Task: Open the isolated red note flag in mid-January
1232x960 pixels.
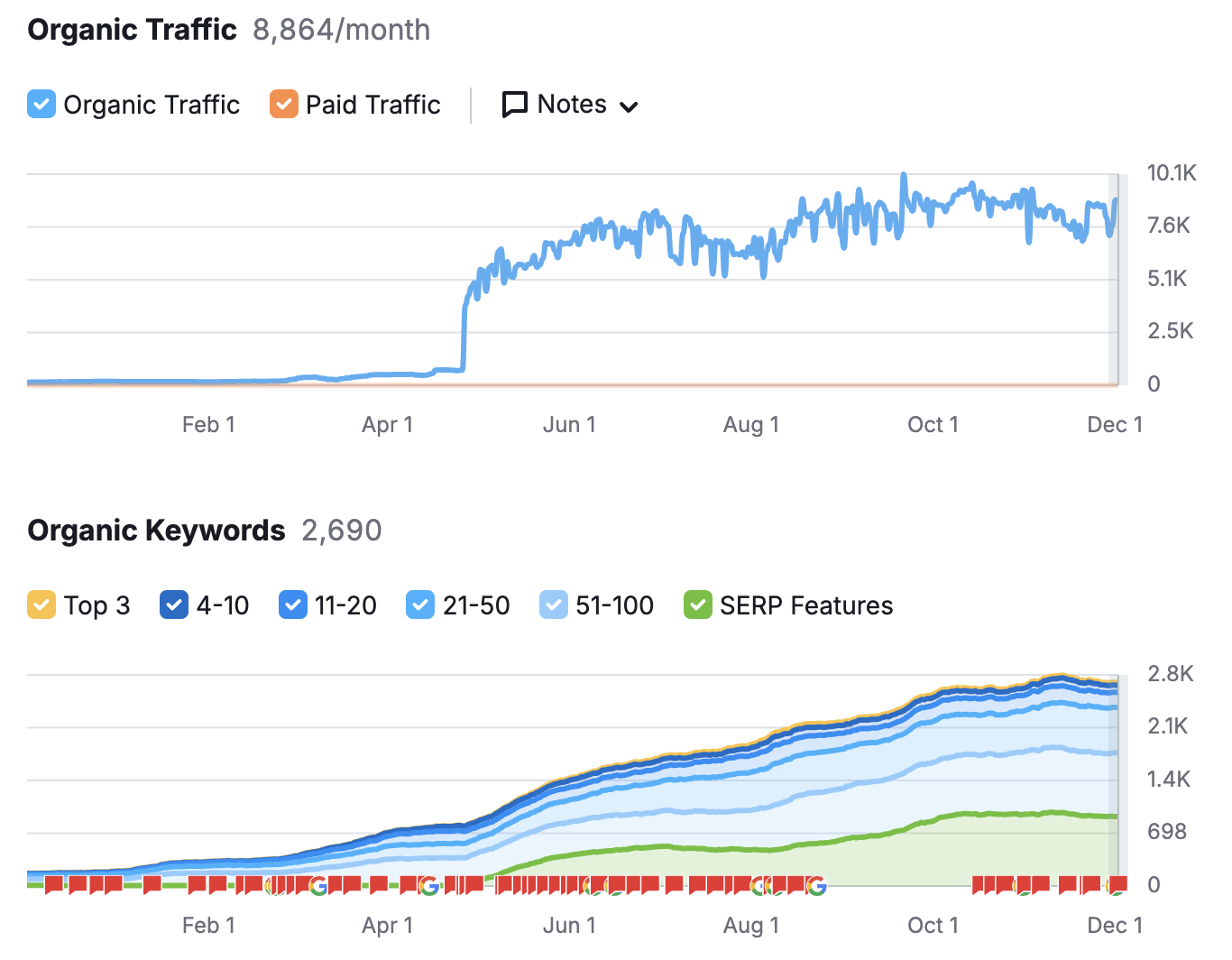Action: pos(152,884)
